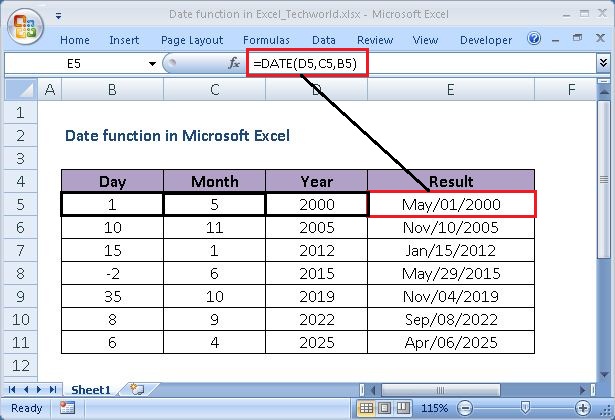Select the year cell 2012
615x420 pixels.
click(x=317, y=250)
